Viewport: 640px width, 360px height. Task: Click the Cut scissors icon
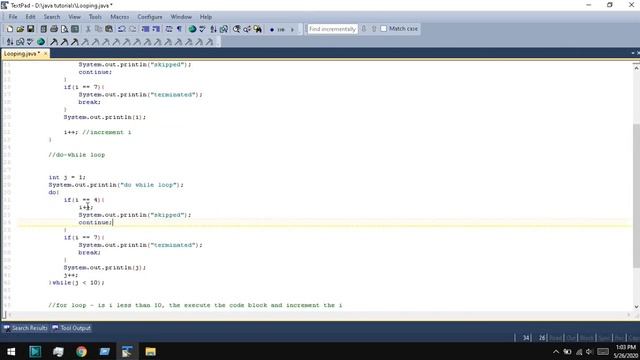click(x=88, y=29)
